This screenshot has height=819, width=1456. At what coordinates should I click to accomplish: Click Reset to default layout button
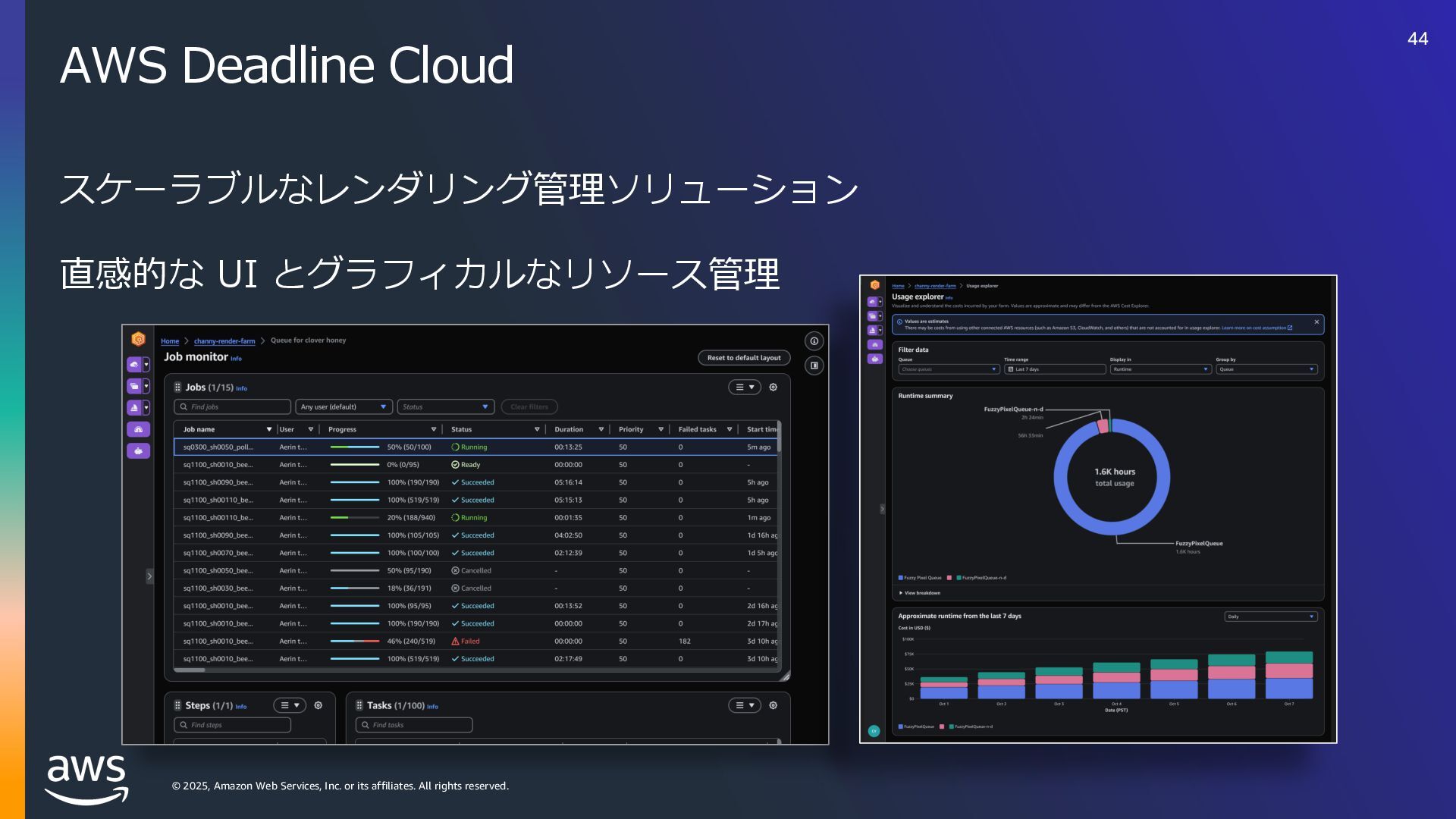coord(743,358)
